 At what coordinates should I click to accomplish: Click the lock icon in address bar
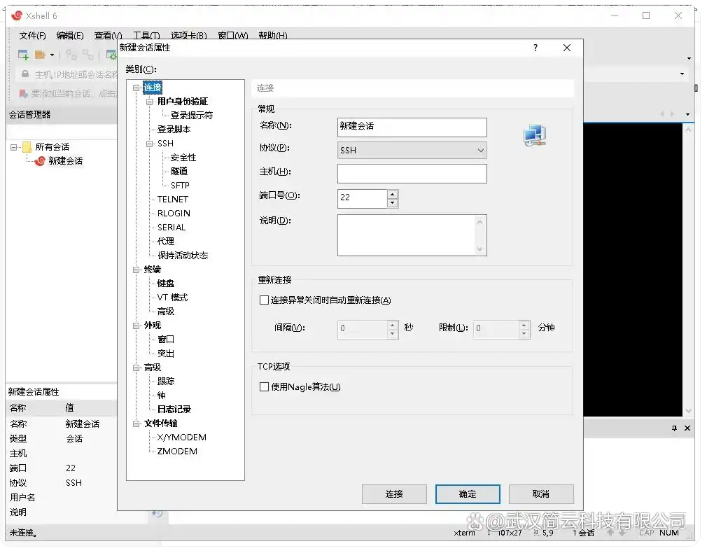(x=25, y=74)
